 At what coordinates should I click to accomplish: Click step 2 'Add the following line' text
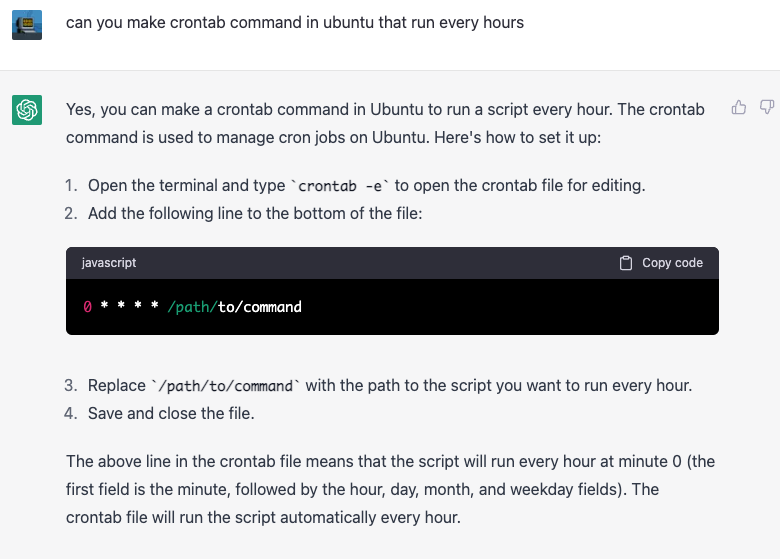[x=255, y=213]
